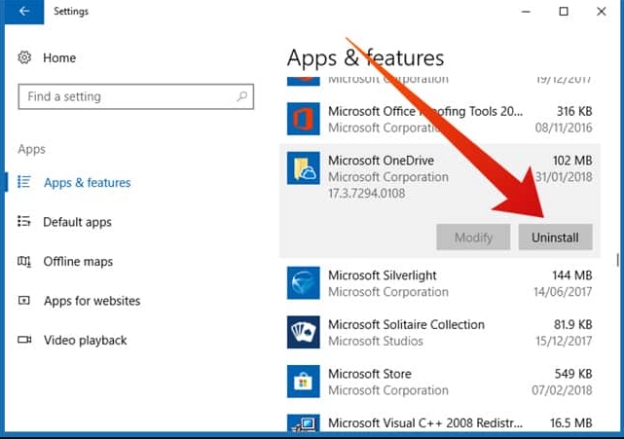Click the Microsoft Silverlight entry name
Viewport: 624px width, 439px height.
click(382, 275)
